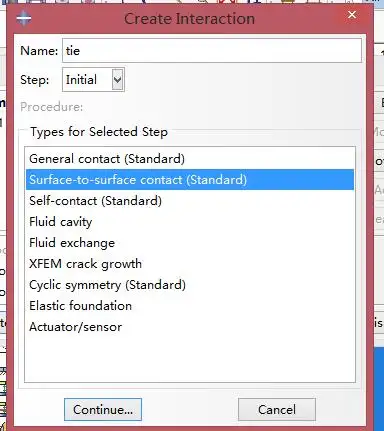
Task: Pick Fluid cavity interaction type
Action: pos(60,222)
